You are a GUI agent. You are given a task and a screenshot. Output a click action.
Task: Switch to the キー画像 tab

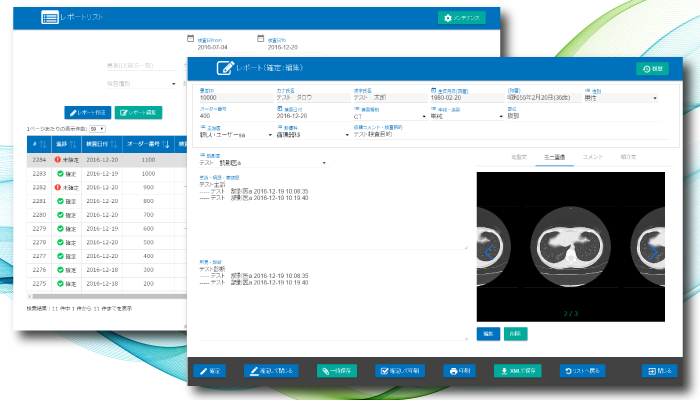coord(555,158)
